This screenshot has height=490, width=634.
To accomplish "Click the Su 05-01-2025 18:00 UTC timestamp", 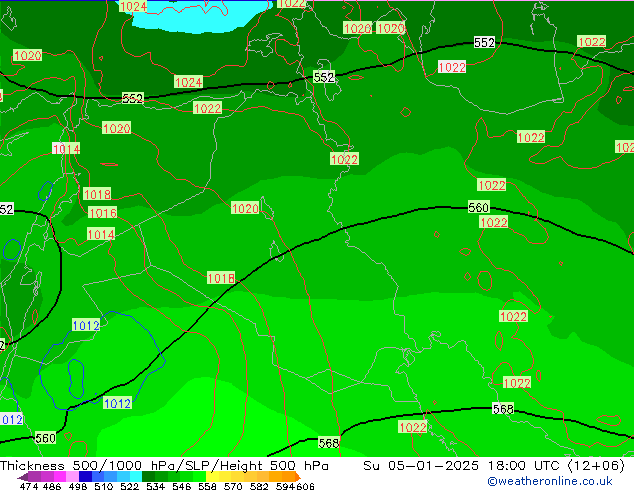I will pyautogui.click(x=451, y=466).
